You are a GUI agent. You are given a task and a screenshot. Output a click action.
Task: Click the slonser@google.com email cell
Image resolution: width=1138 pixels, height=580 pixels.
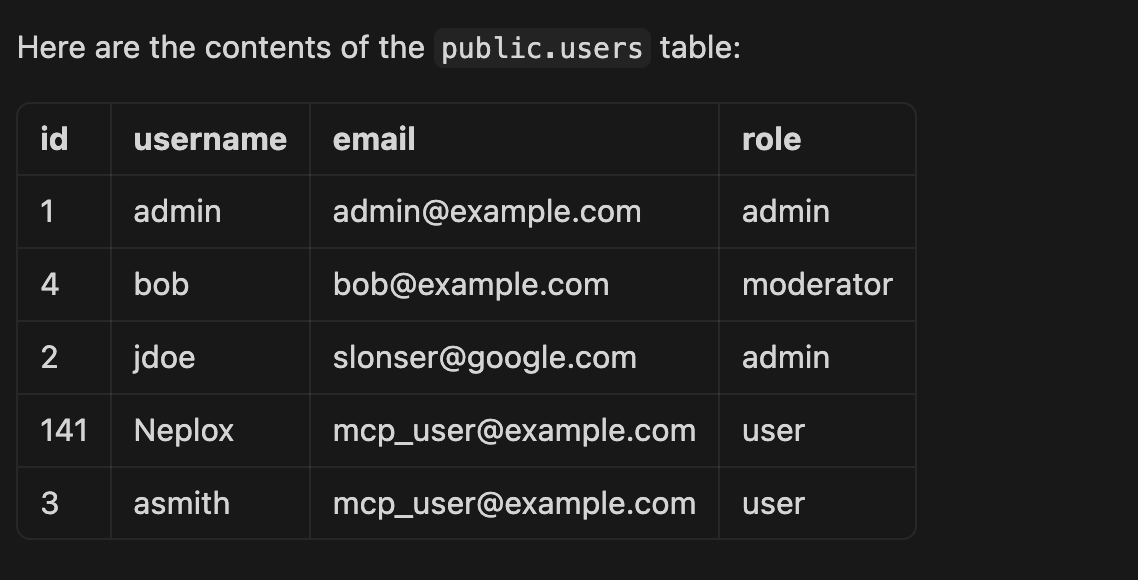pos(485,358)
